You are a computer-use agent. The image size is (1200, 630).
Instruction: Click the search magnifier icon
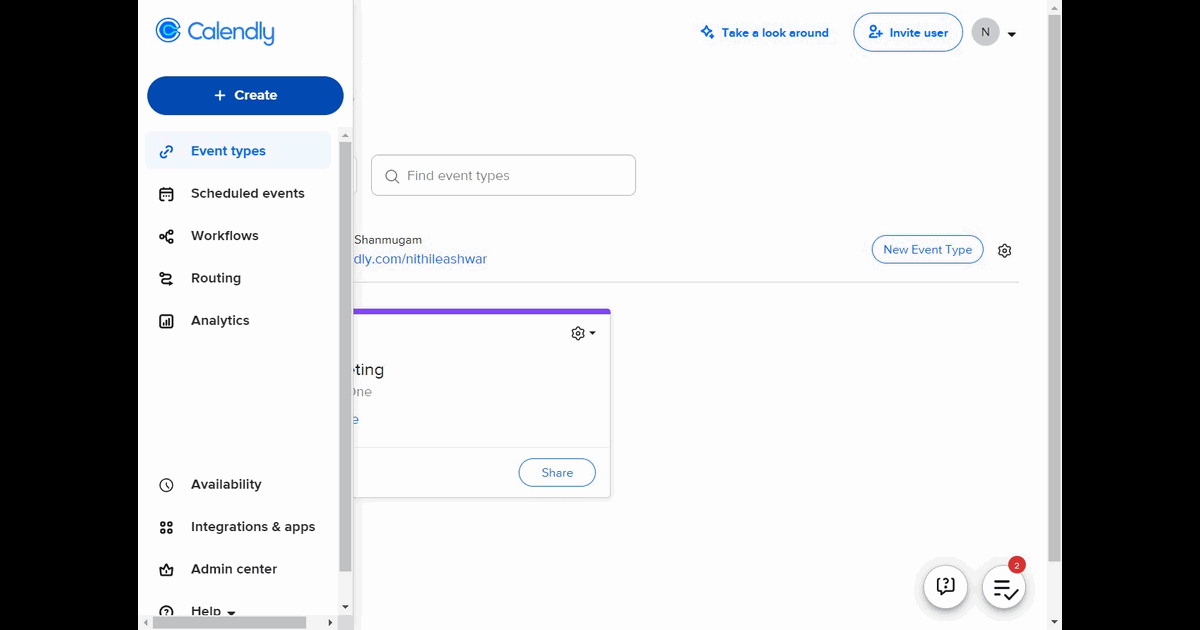[x=392, y=176]
